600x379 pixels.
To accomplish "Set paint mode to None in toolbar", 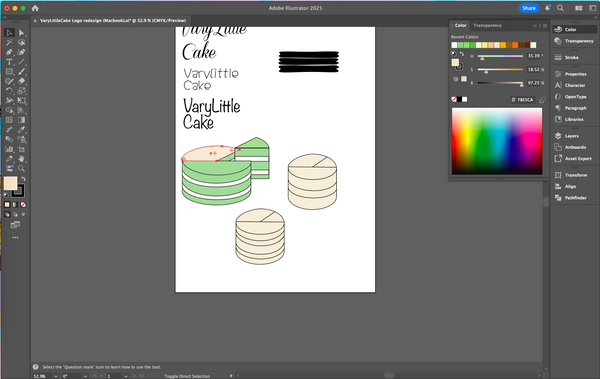I will 23,205.
